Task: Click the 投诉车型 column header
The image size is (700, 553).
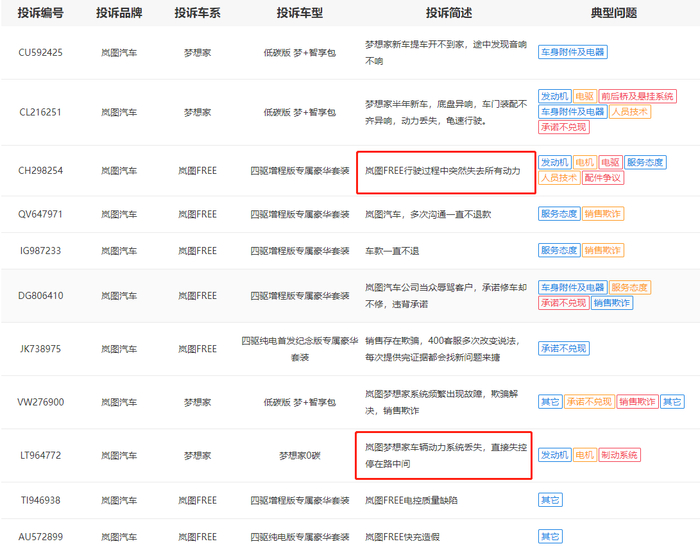Action: (300, 13)
